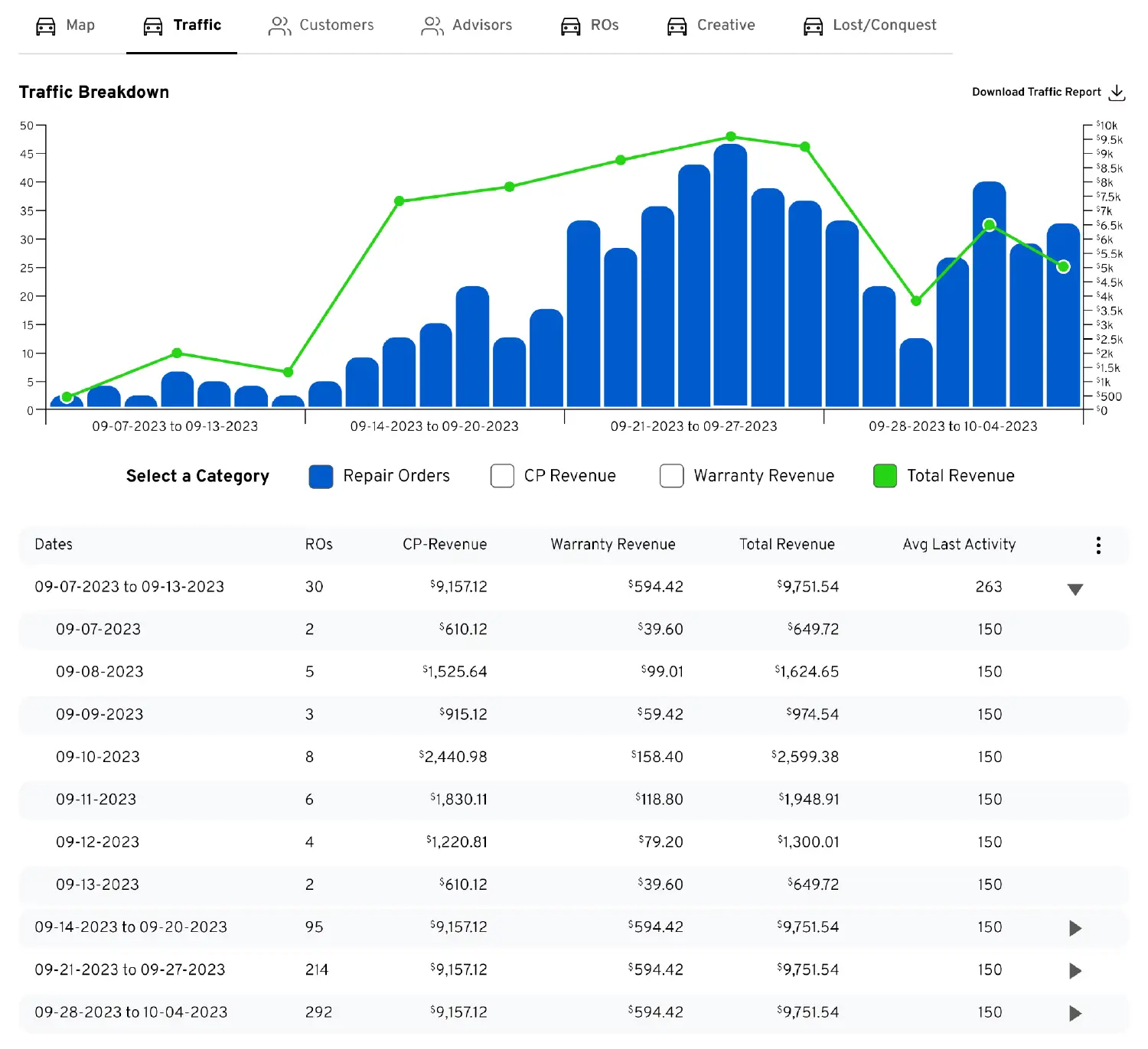1148x1049 pixels.
Task: Select the 09-11-2023 date row
Action: point(574,800)
